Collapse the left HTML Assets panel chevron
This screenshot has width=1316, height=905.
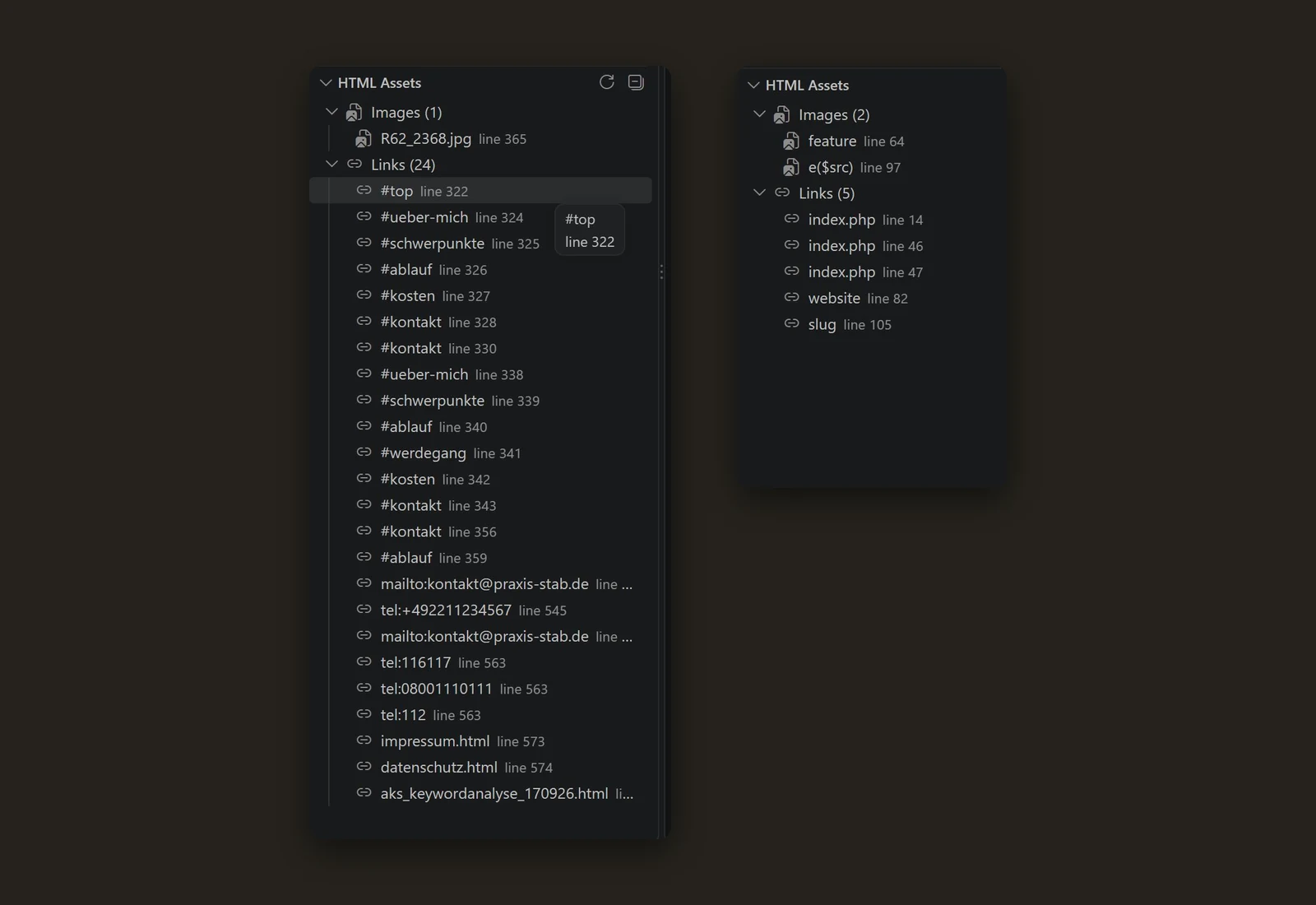tap(326, 83)
